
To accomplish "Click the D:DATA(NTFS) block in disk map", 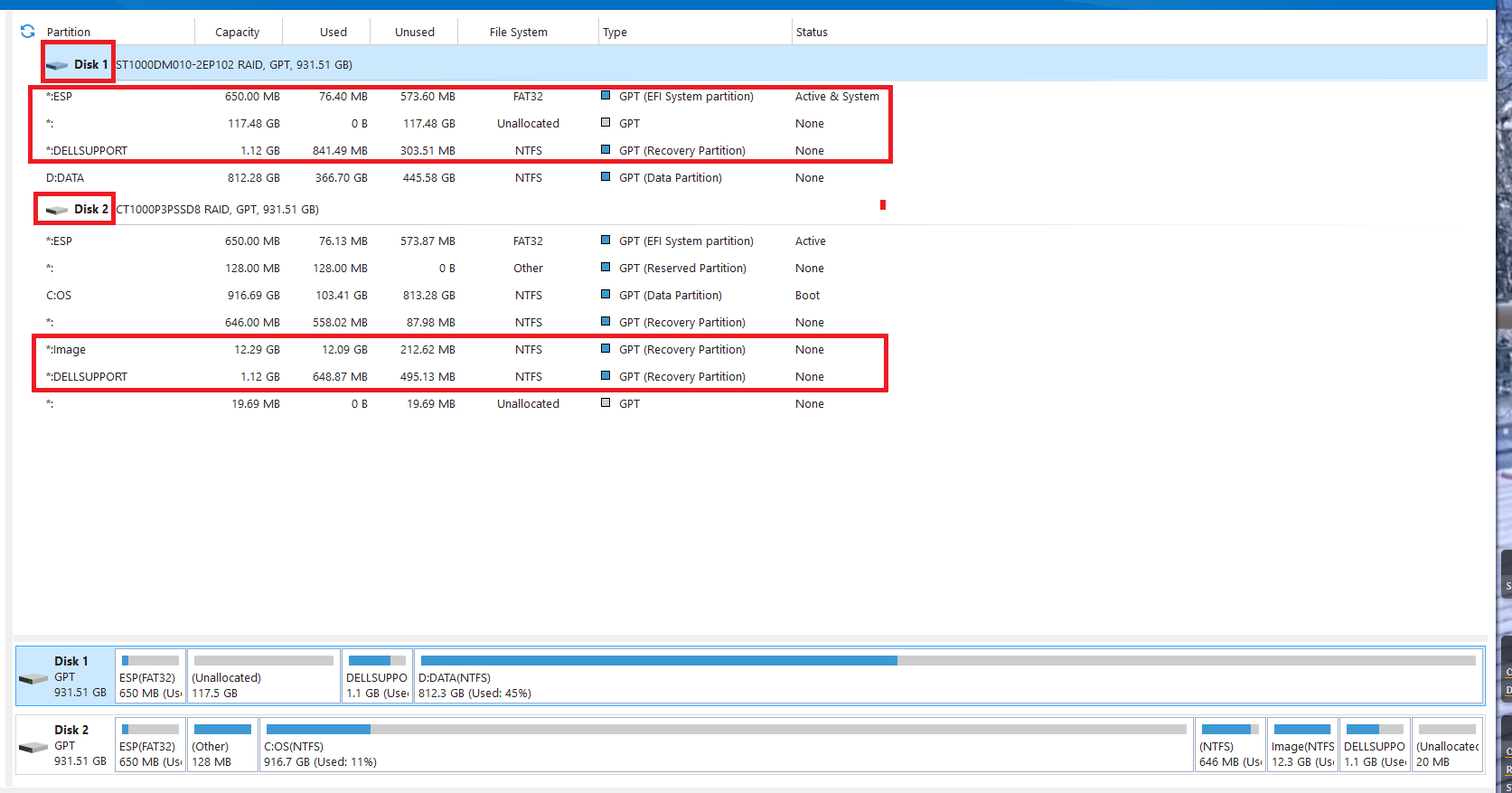I will coord(947,685).
